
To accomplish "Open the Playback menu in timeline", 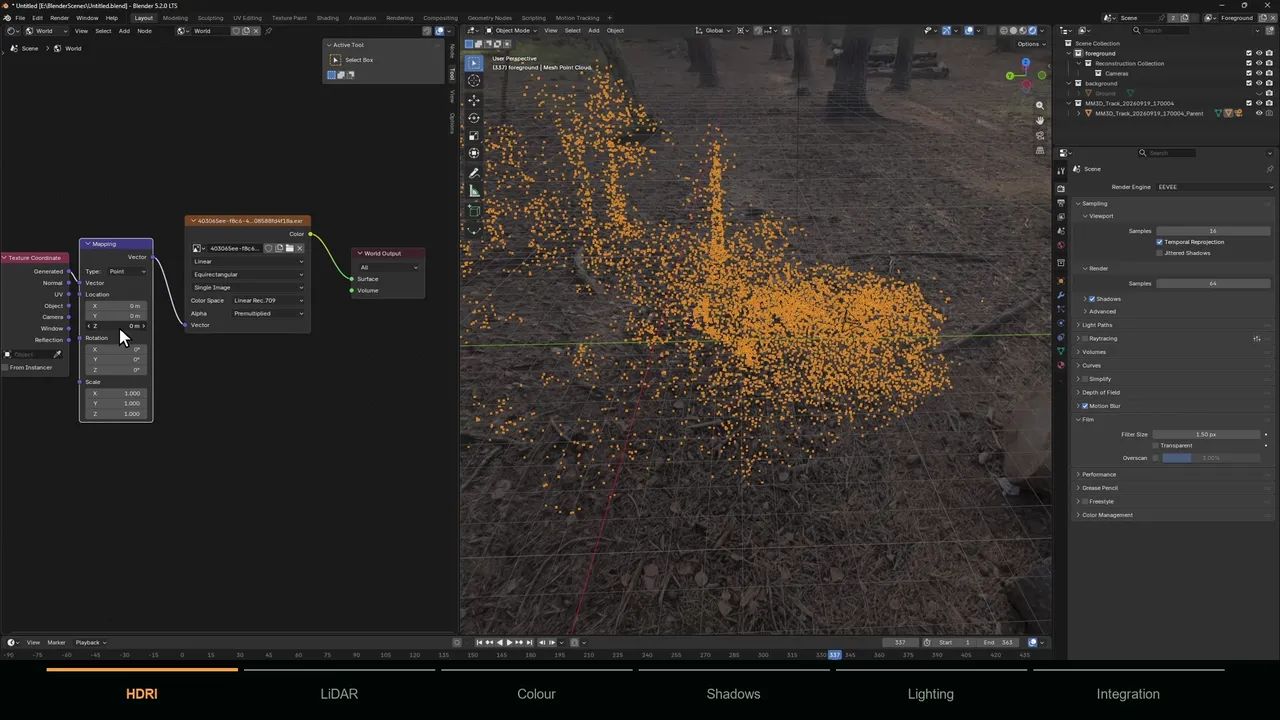I will coord(89,642).
